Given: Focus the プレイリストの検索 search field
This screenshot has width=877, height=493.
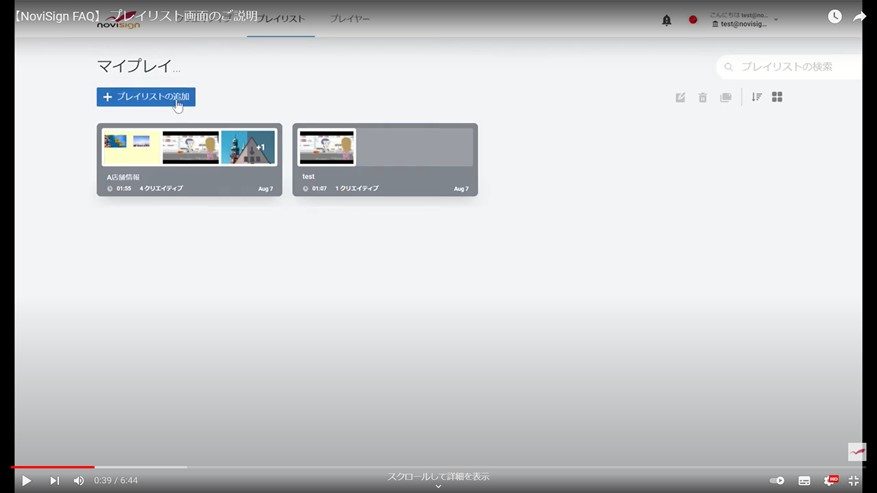Looking at the screenshot, I should (x=789, y=67).
